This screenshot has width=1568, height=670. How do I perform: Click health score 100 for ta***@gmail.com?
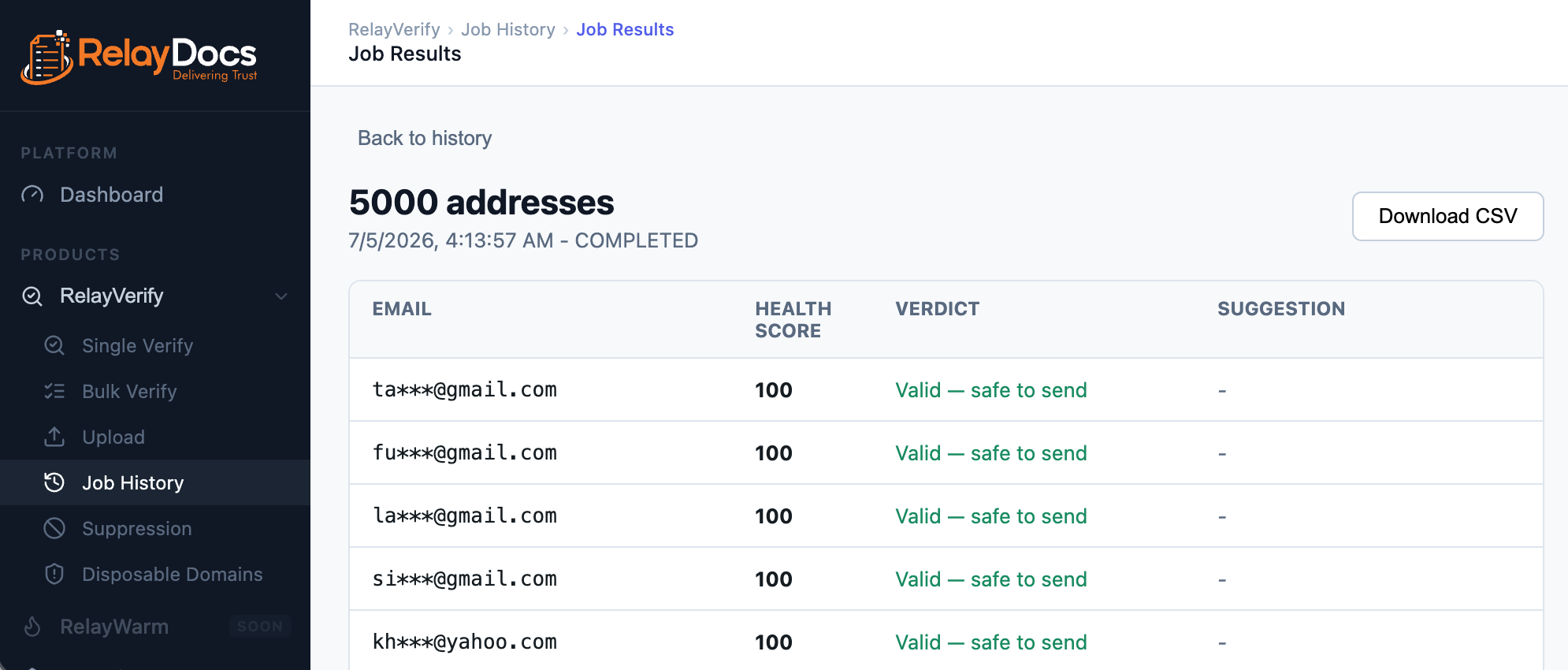pos(774,390)
